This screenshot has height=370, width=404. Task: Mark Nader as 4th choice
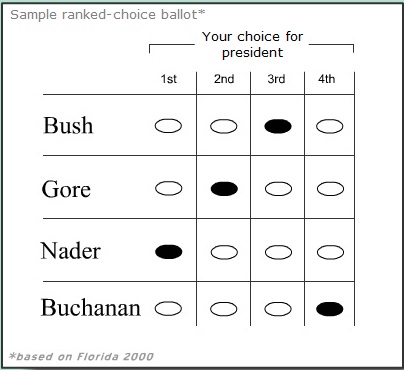click(330, 252)
